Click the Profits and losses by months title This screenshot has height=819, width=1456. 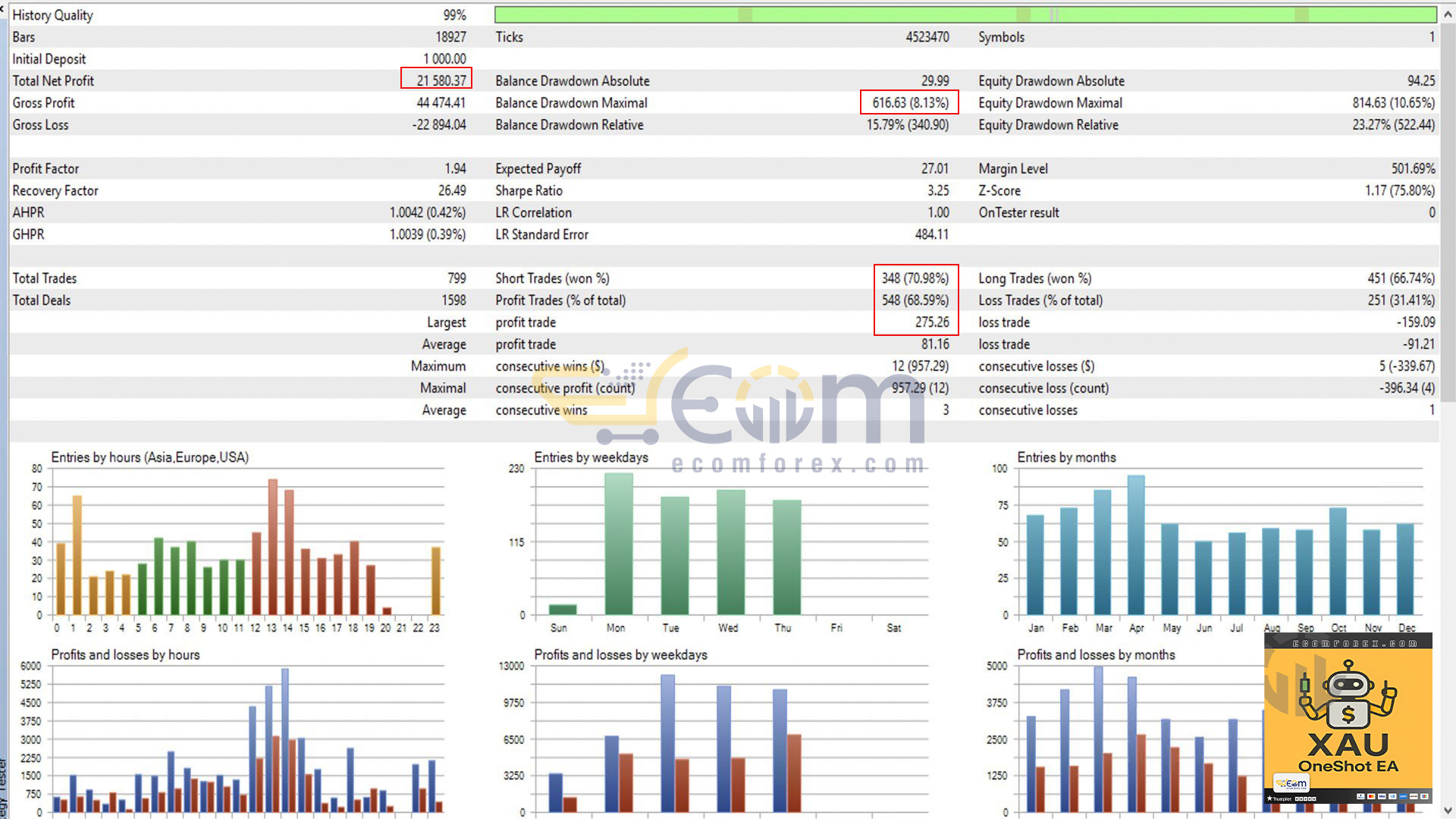click(x=1096, y=654)
